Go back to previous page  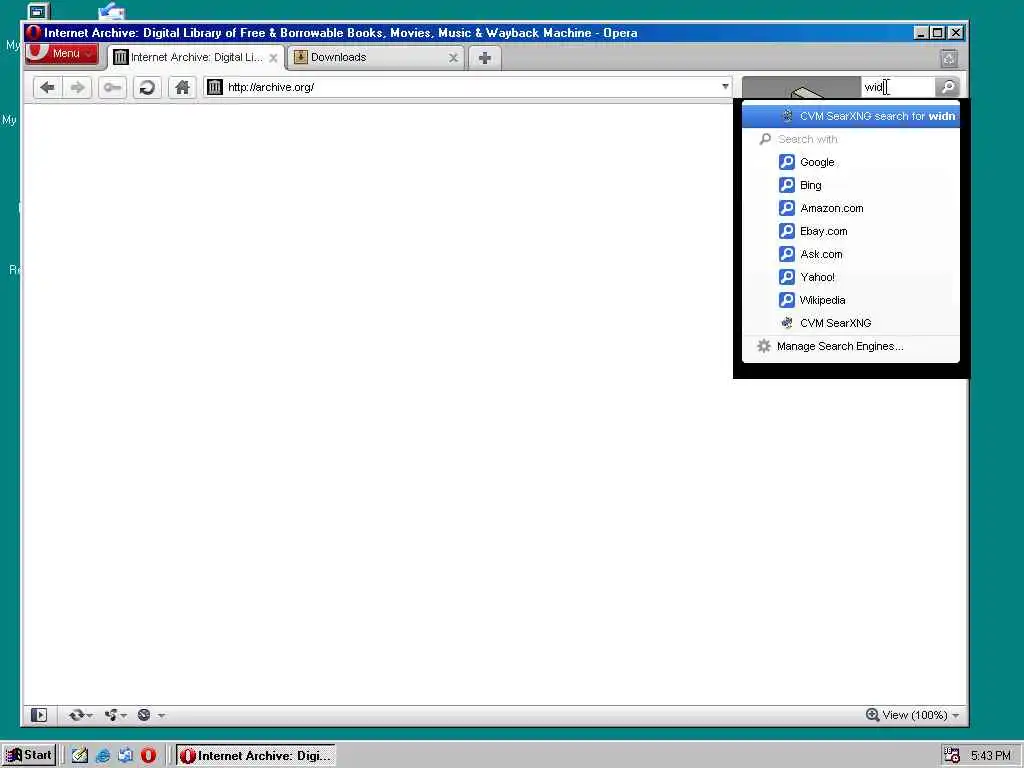point(47,88)
